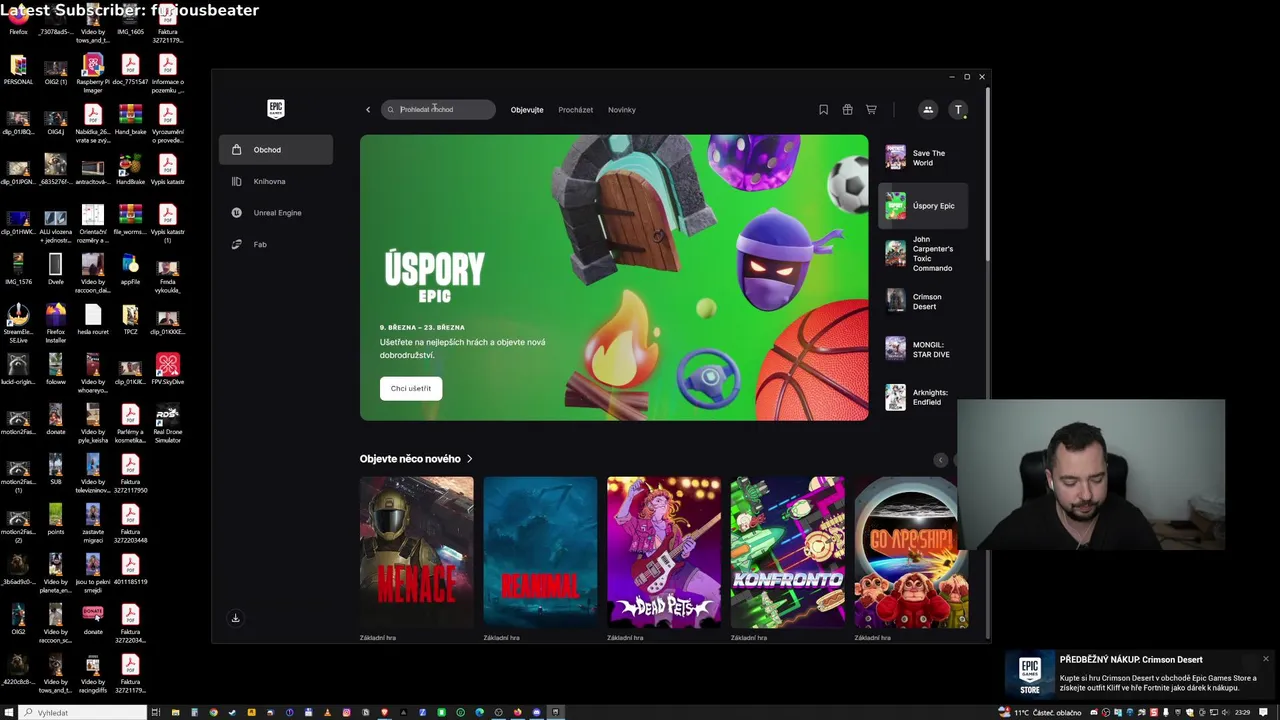This screenshot has width=1280, height=720.
Task: Click the Prohledat obchod search field
Action: pyautogui.click(x=438, y=110)
